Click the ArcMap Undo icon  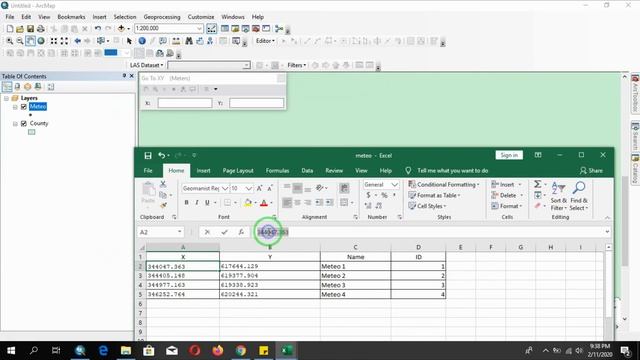pos(98,29)
